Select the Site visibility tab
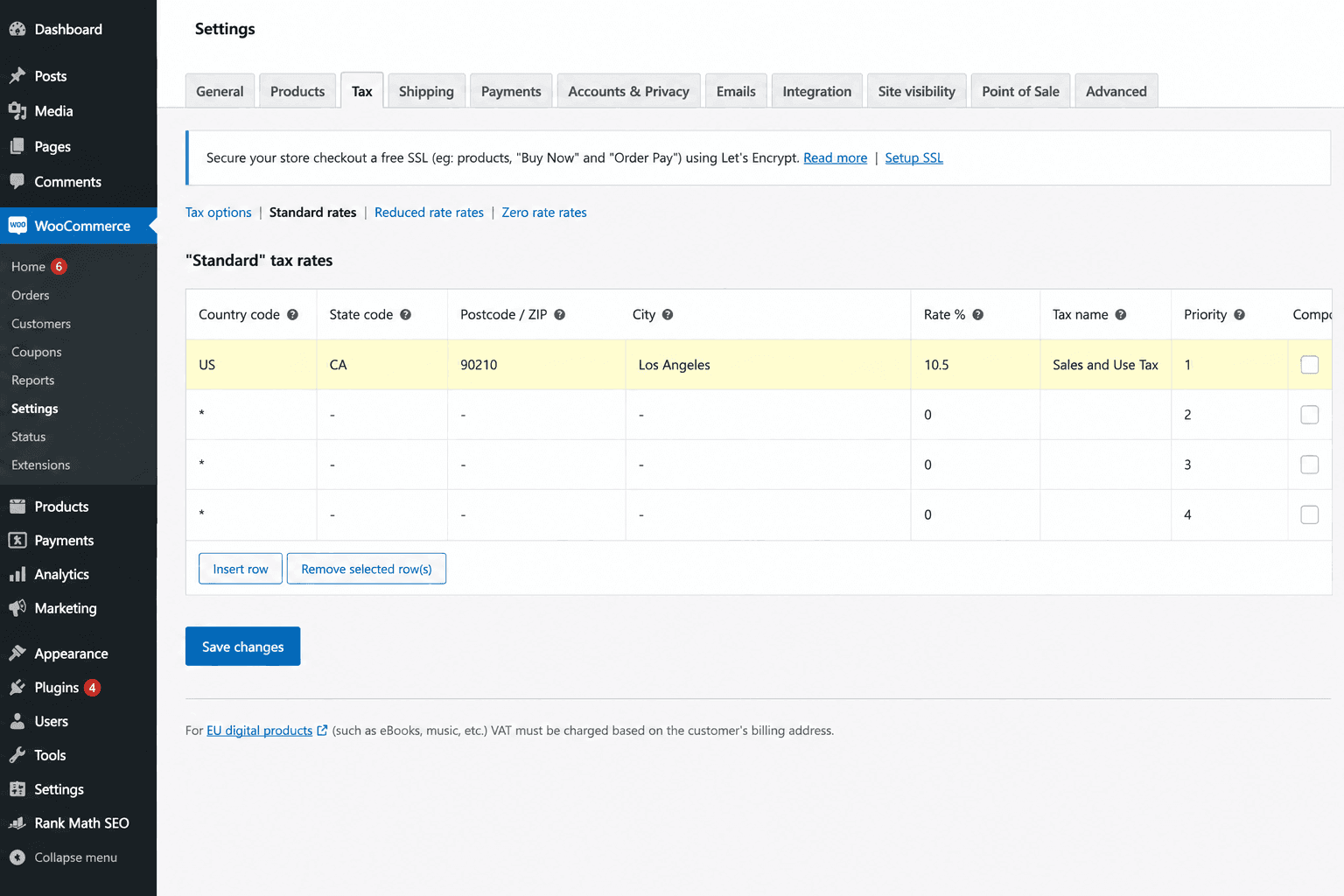 (916, 91)
